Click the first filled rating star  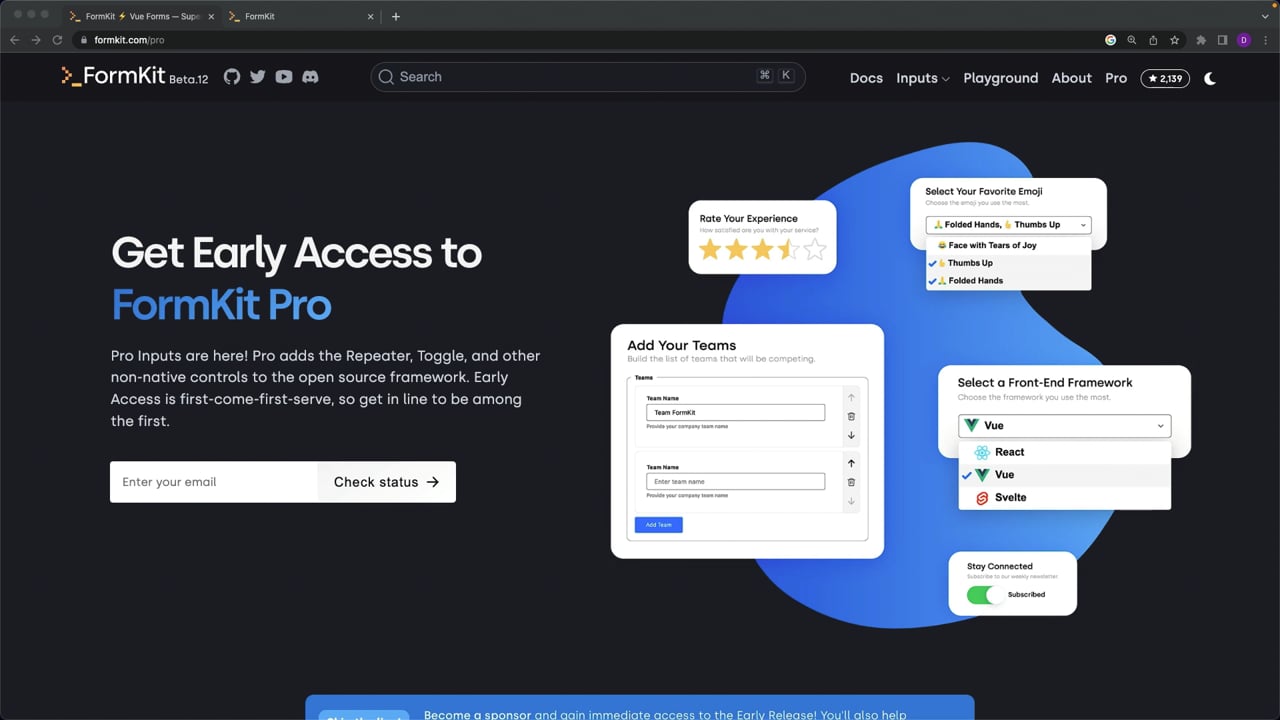coord(710,249)
